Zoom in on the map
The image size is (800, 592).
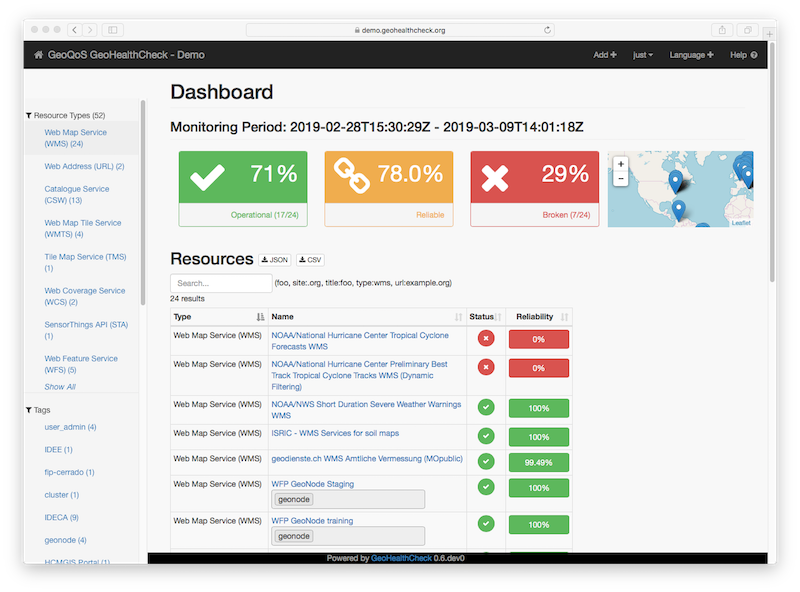620,164
